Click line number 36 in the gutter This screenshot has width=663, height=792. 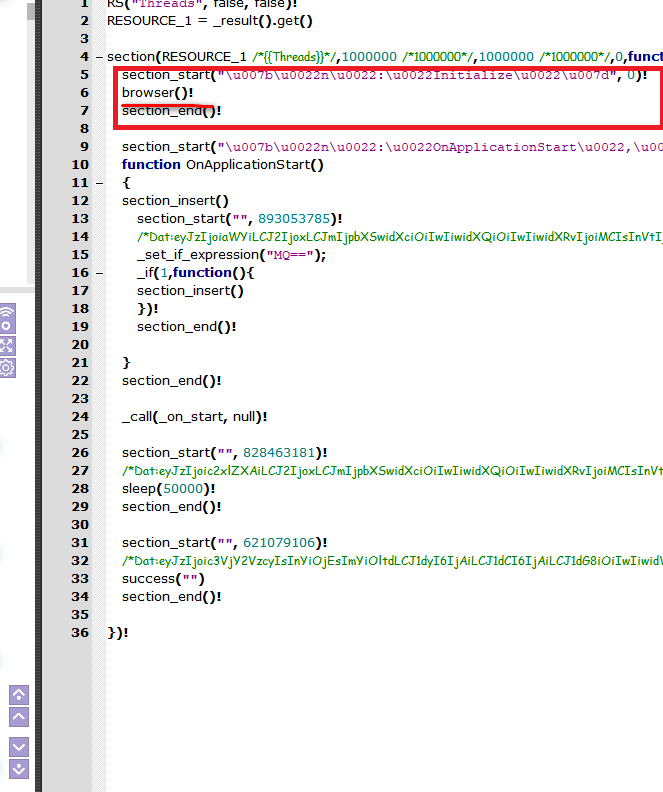pyautogui.click(x=80, y=632)
